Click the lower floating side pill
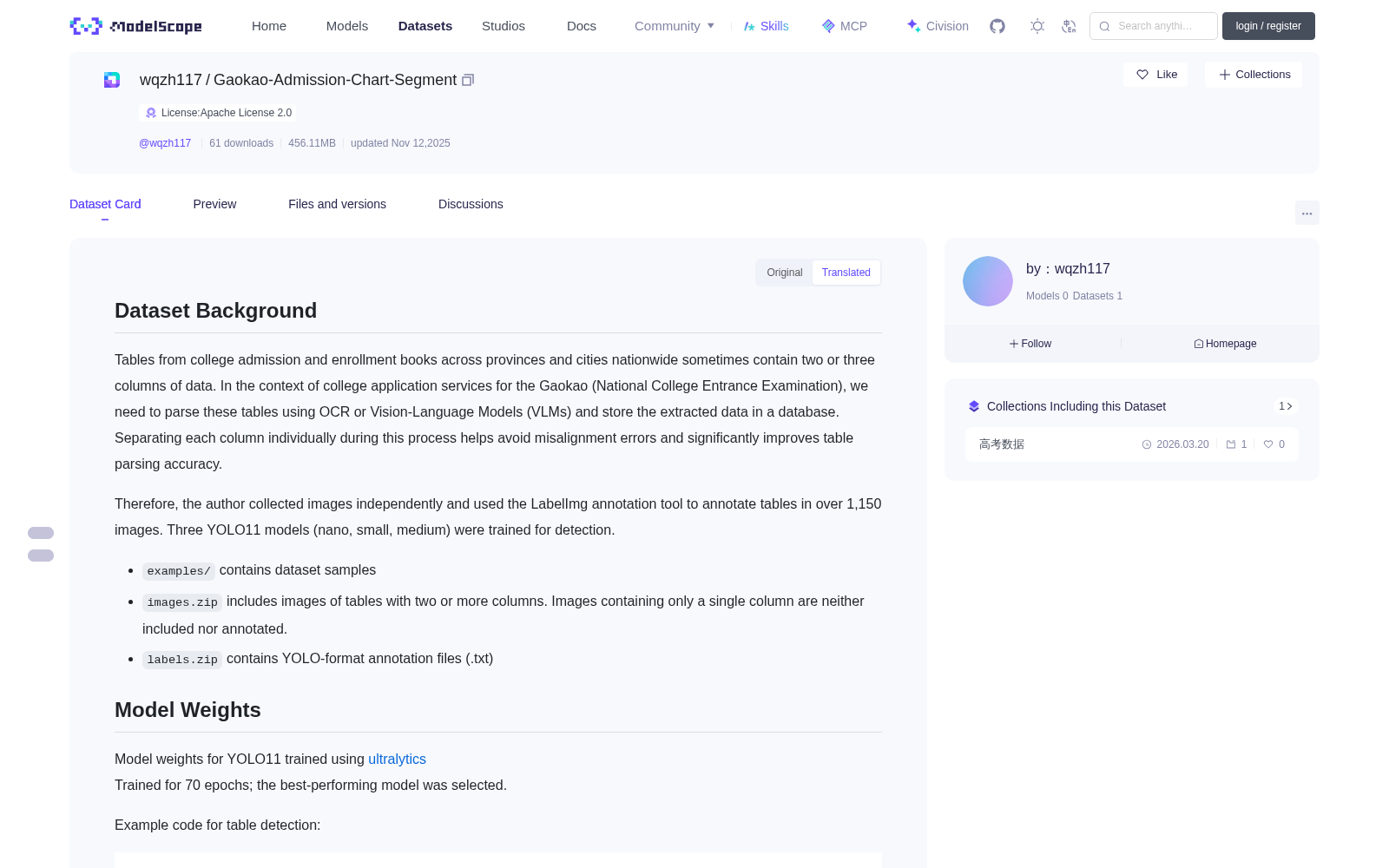The image size is (1389, 868). (x=41, y=556)
